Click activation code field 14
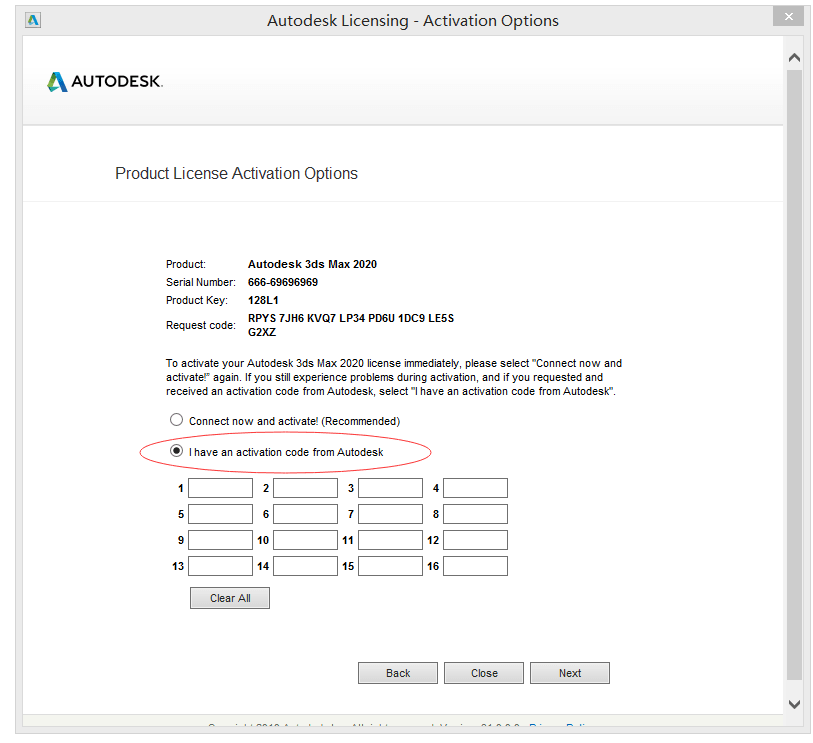The image size is (813, 743). point(305,566)
